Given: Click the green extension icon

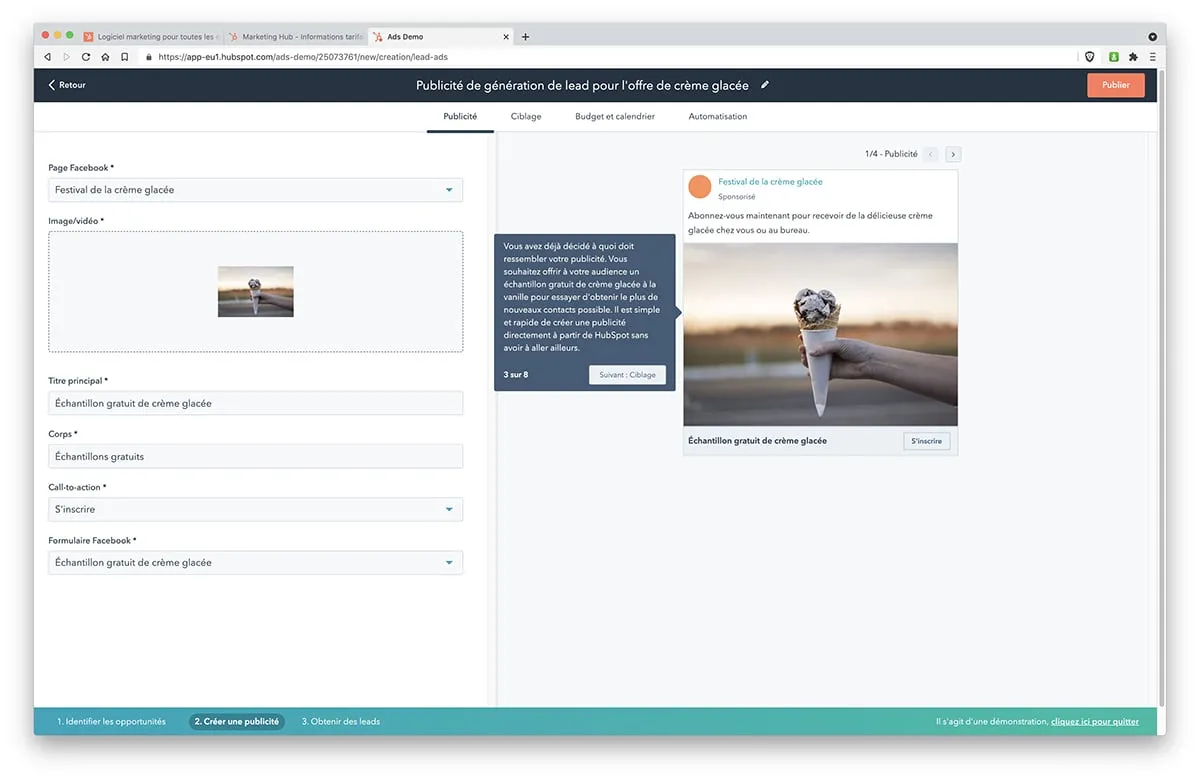Looking at the screenshot, I should coord(1114,57).
